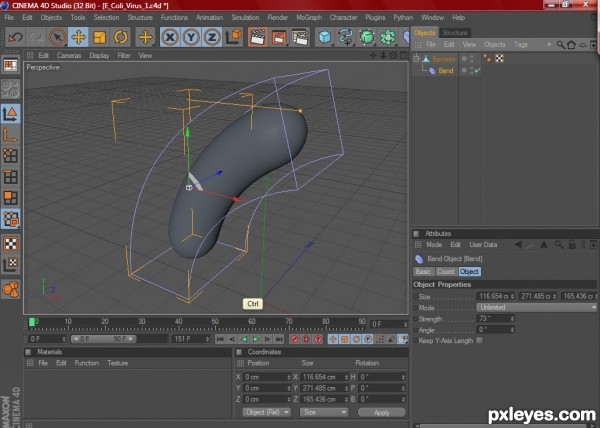Viewport: 600px width, 428px height.
Task: Click the Record Active Objects button
Action: tap(294, 339)
